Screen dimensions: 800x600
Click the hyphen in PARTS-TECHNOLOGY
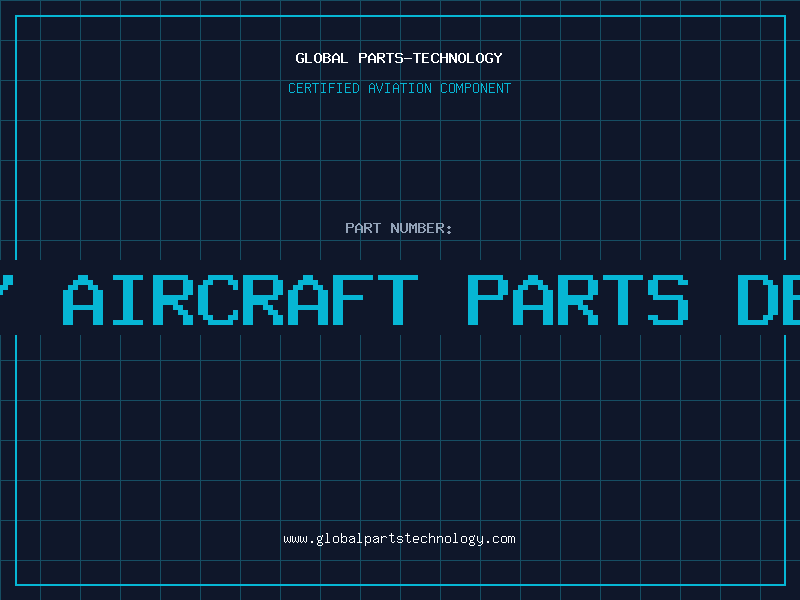pyautogui.click(x=407, y=59)
